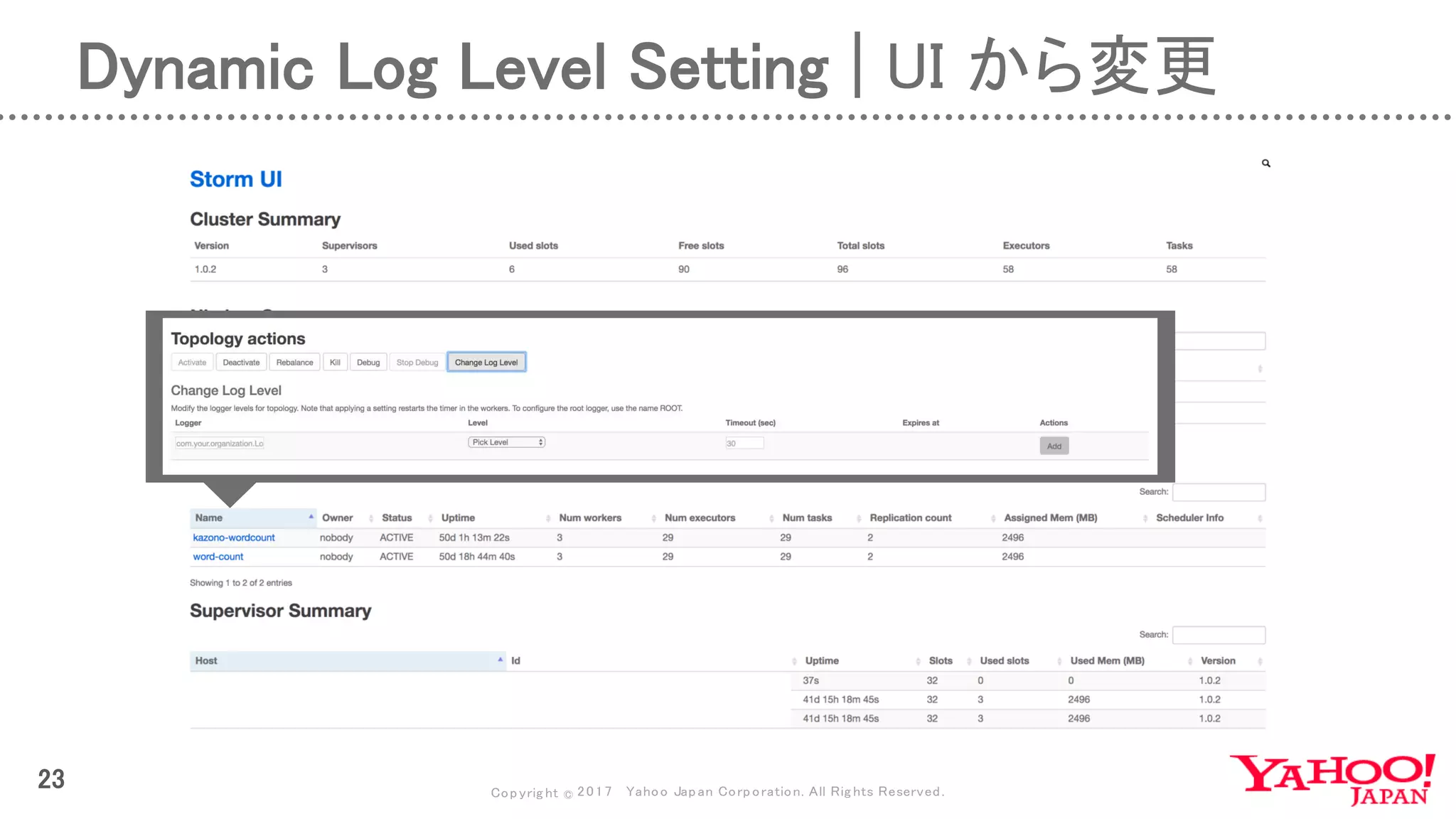Click the Stop Debug button

(x=417, y=363)
